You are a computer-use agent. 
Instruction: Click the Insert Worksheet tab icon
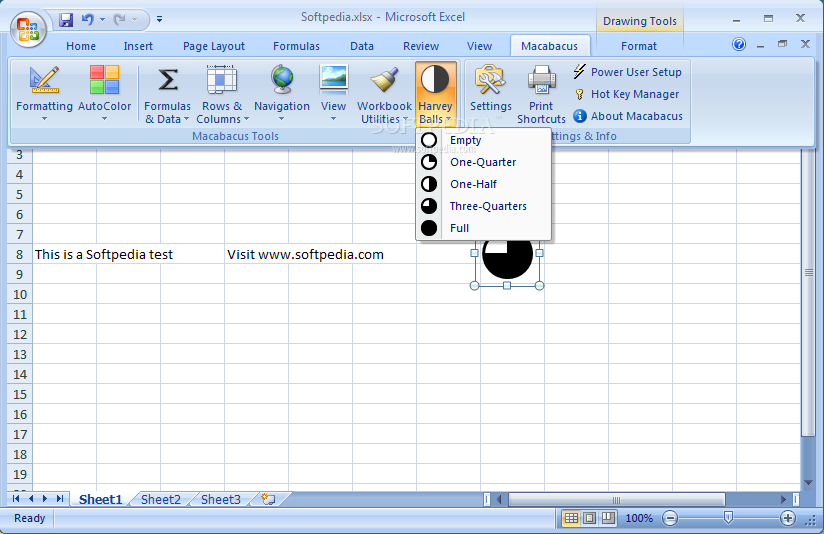point(269,499)
